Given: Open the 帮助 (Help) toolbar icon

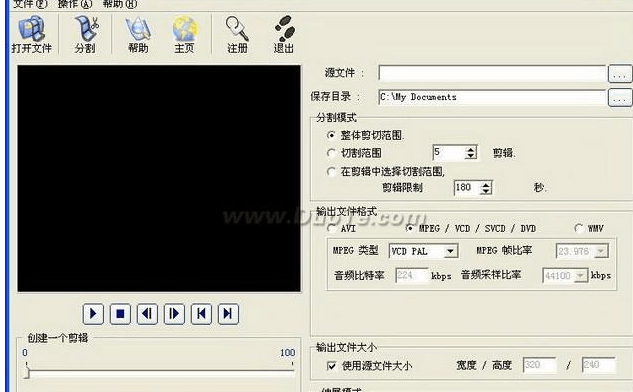Looking at the screenshot, I should point(138,34).
